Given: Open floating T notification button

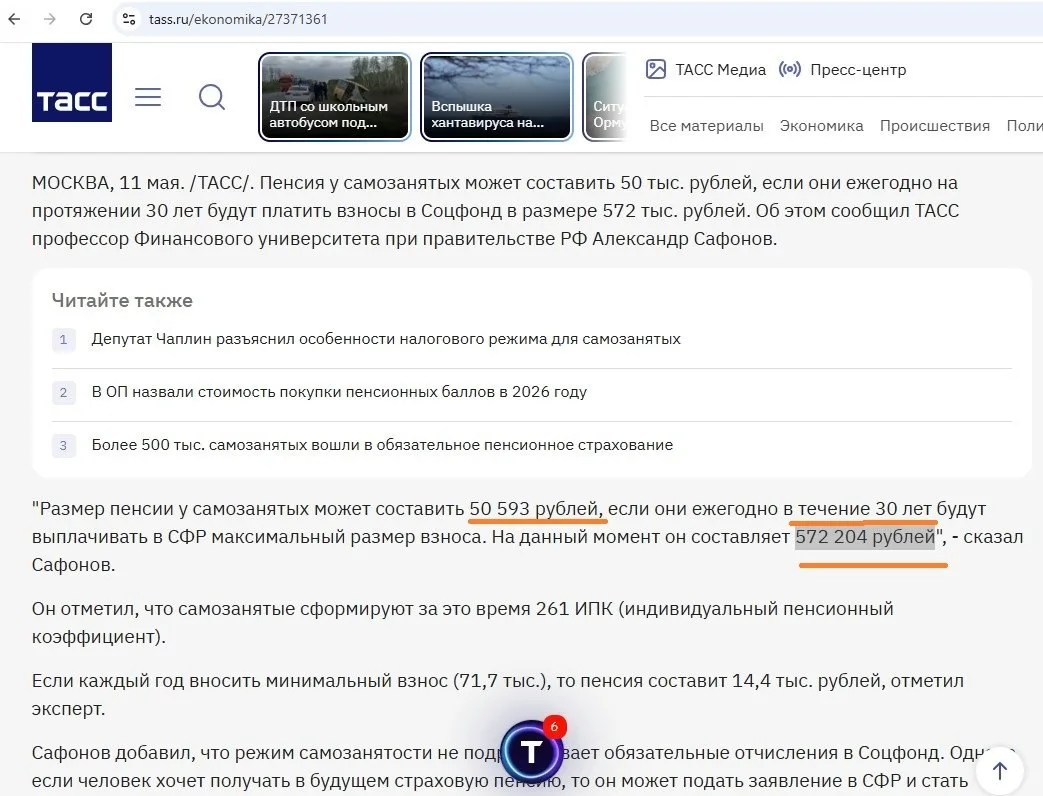Looking at the screenshot, I should 531,752.
